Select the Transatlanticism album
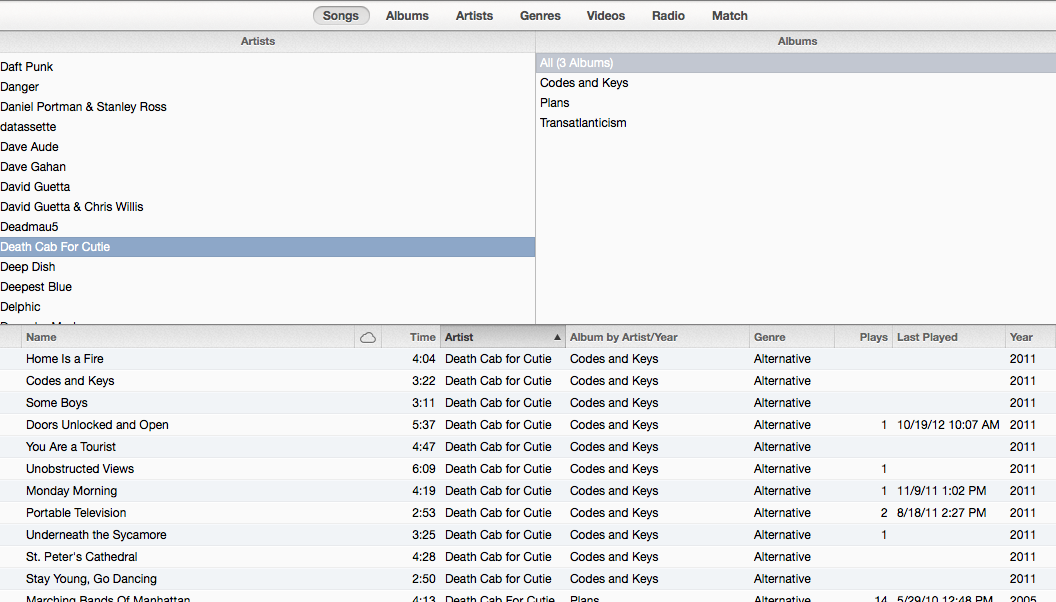This screenshot has height=602, width=1056. point(796,123)
